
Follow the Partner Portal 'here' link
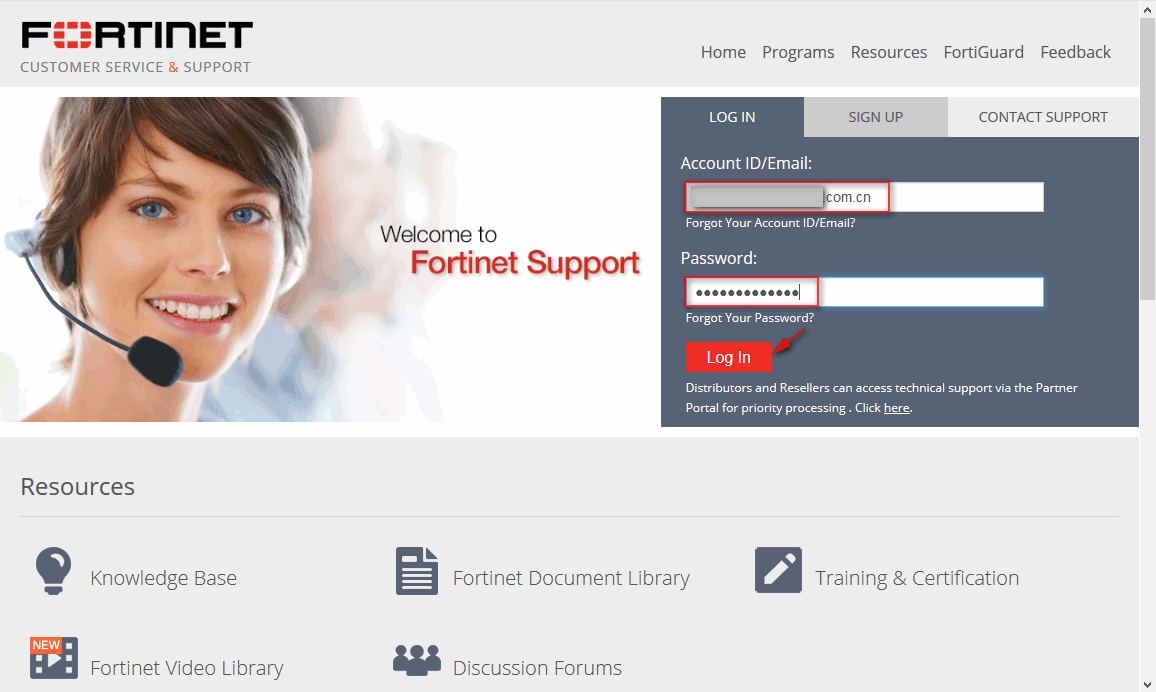pos(896,408)
